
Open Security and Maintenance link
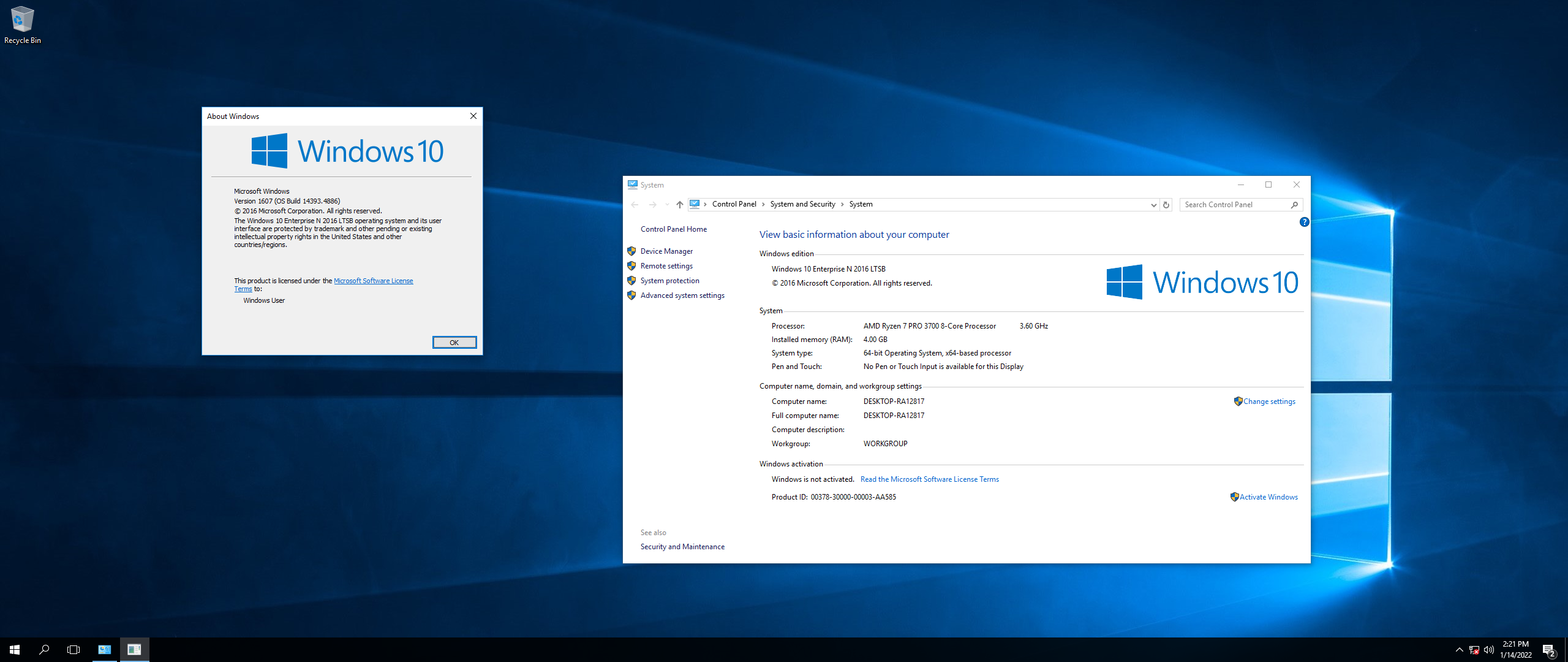click(683, 547)
